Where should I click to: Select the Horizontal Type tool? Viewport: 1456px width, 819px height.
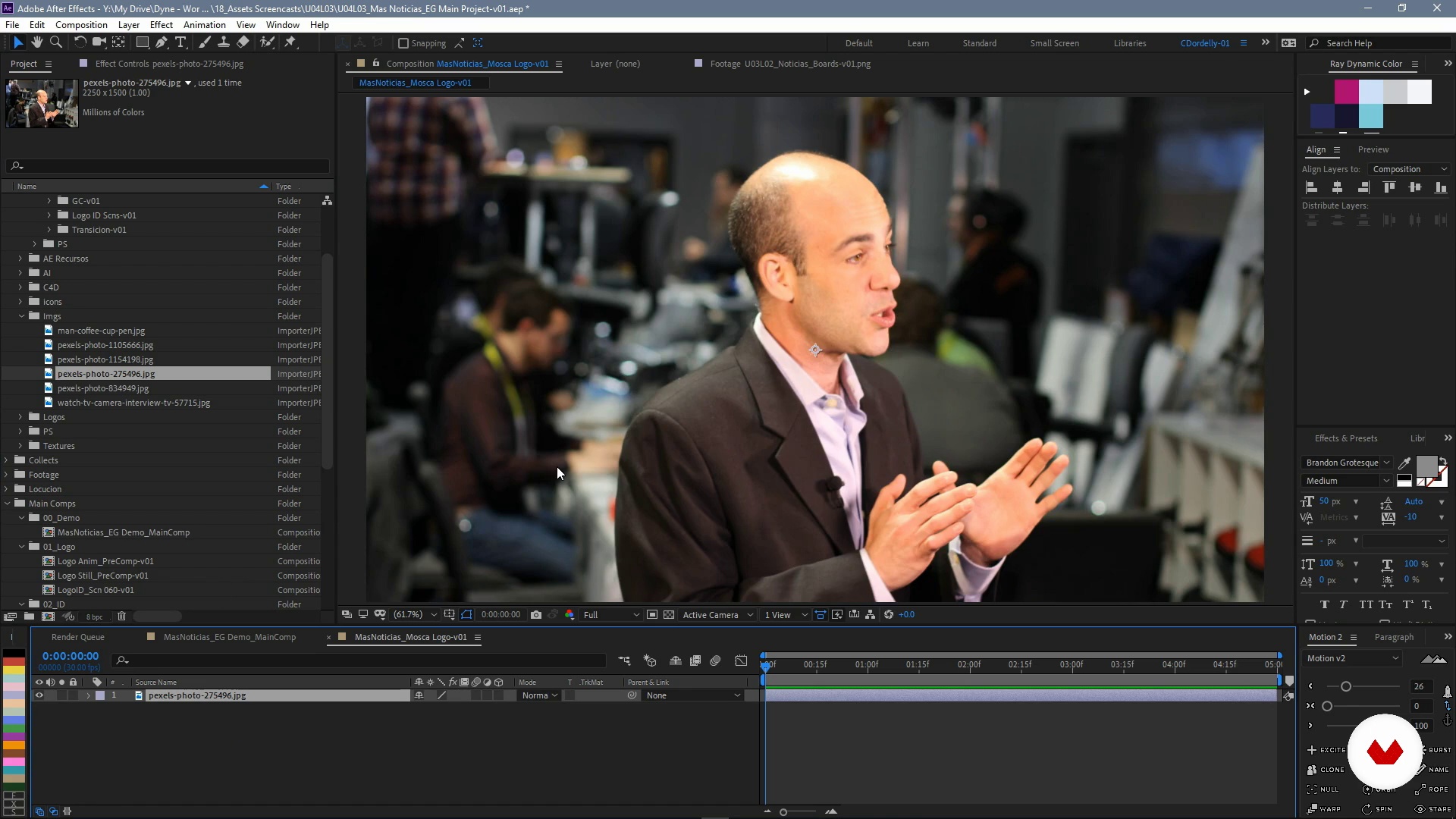[180, 42]
